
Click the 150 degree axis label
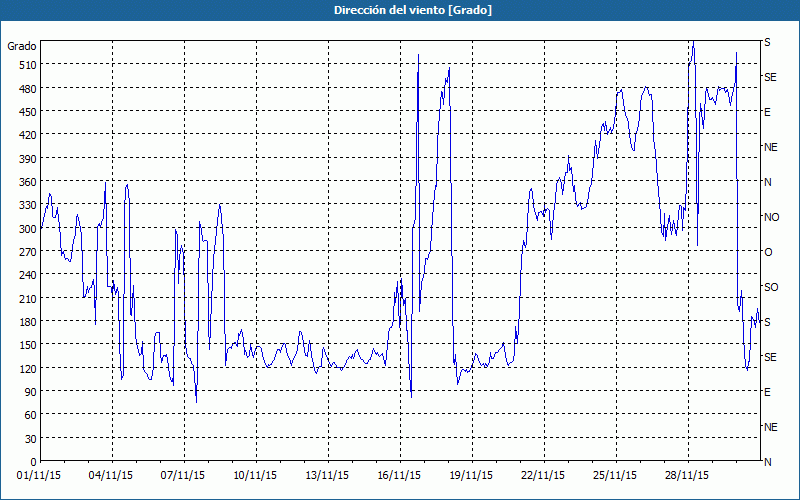[x=27, y=345]
